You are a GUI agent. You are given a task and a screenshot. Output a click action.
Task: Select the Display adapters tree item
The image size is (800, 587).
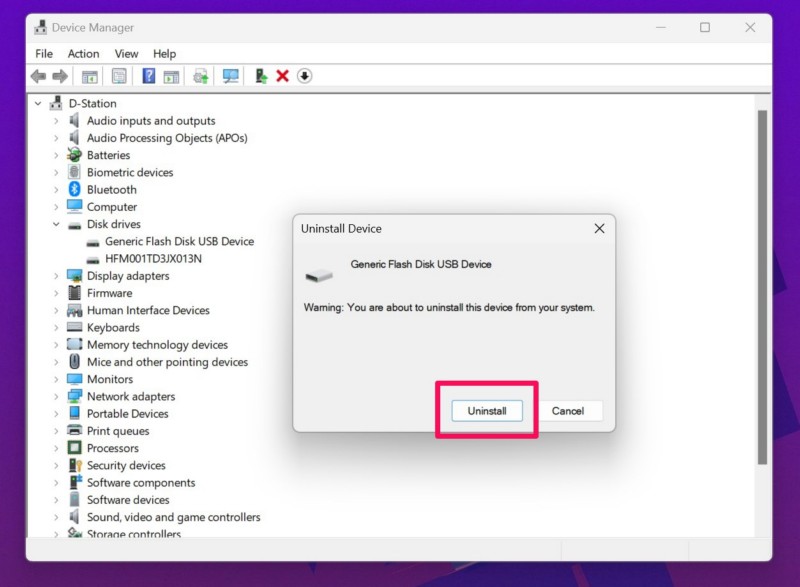(128, 276)
